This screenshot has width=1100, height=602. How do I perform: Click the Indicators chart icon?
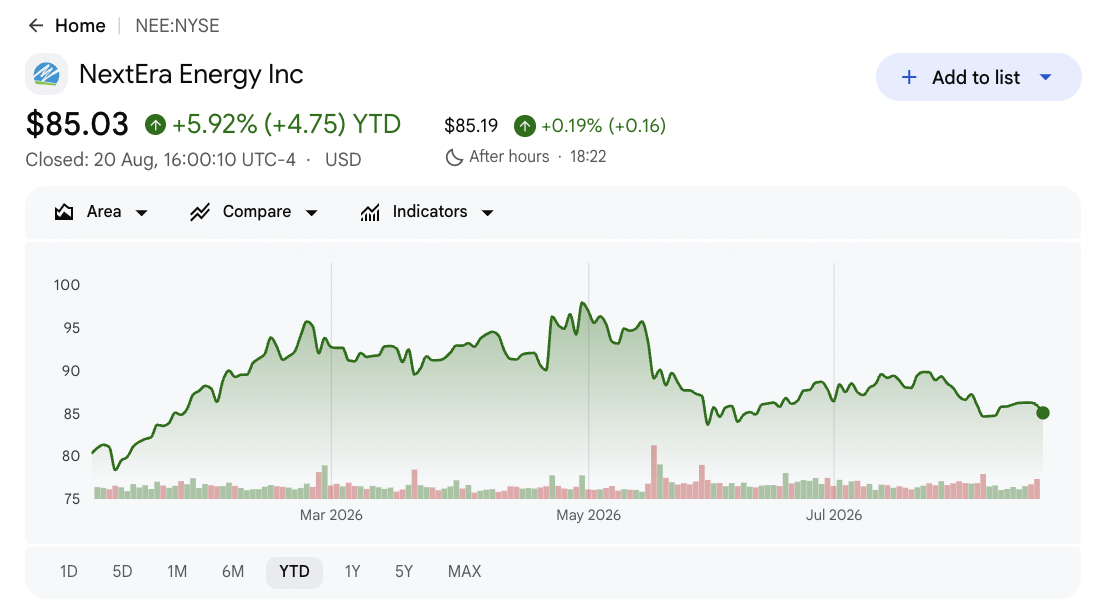[x=370, y=212]
